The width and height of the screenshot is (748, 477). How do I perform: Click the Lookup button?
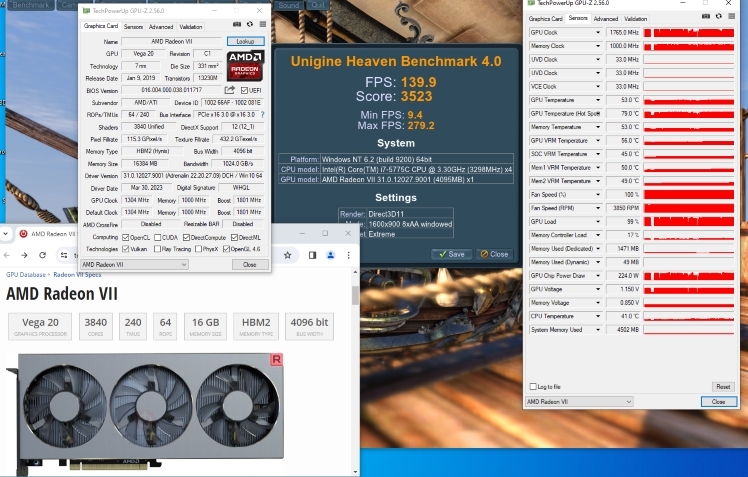tap(245, 42)
